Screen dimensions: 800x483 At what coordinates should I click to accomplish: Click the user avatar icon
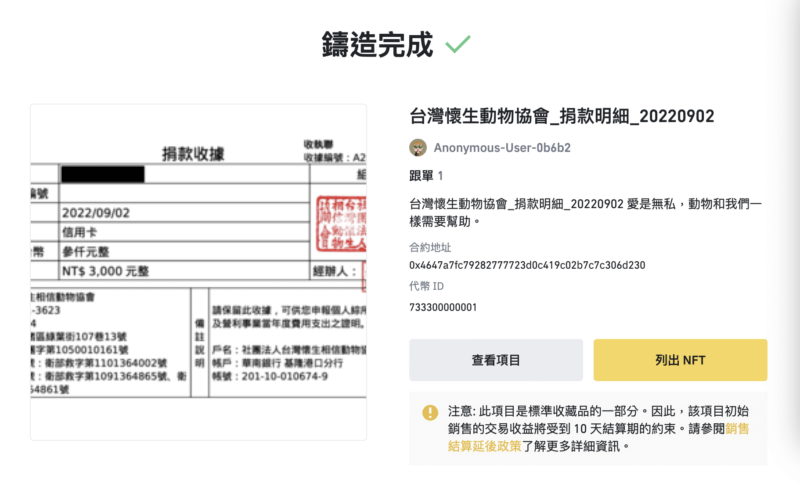tap(418, 148)
